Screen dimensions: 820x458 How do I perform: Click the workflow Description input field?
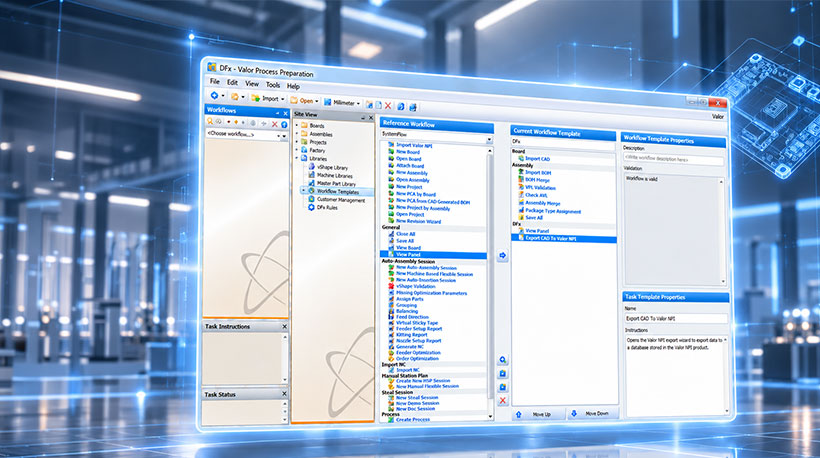[673, 159]
